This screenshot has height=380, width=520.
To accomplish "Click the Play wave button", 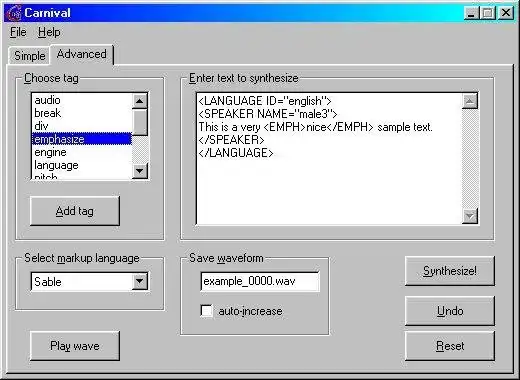I will (x=75, y=346).
